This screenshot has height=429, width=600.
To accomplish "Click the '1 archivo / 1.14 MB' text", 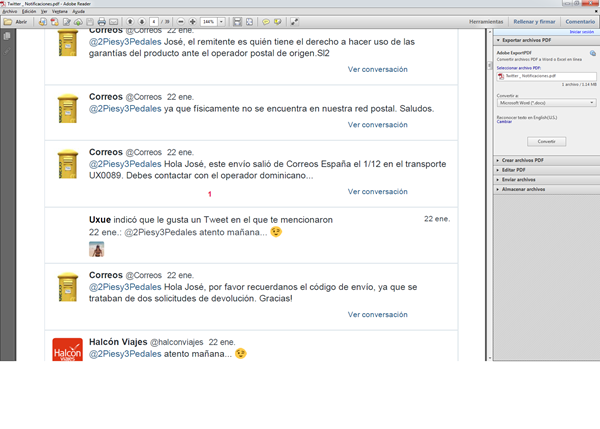I will point(579,84).
